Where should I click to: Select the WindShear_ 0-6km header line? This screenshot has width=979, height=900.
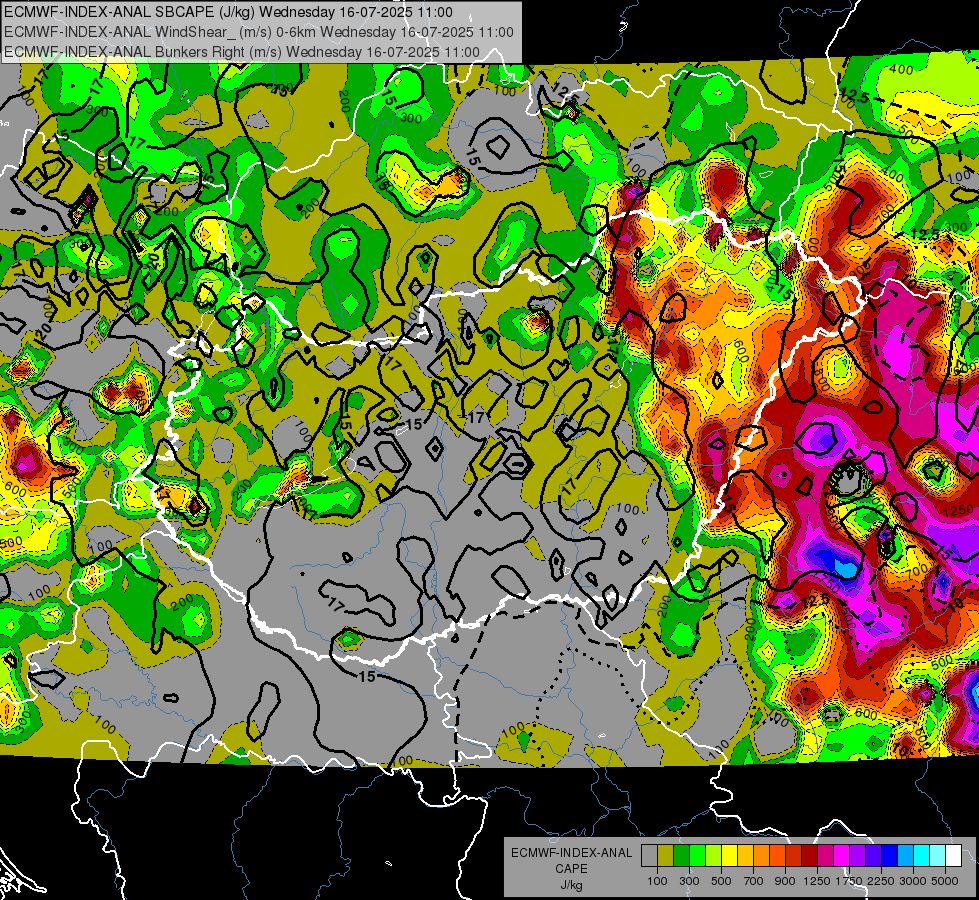pos(258,32)
